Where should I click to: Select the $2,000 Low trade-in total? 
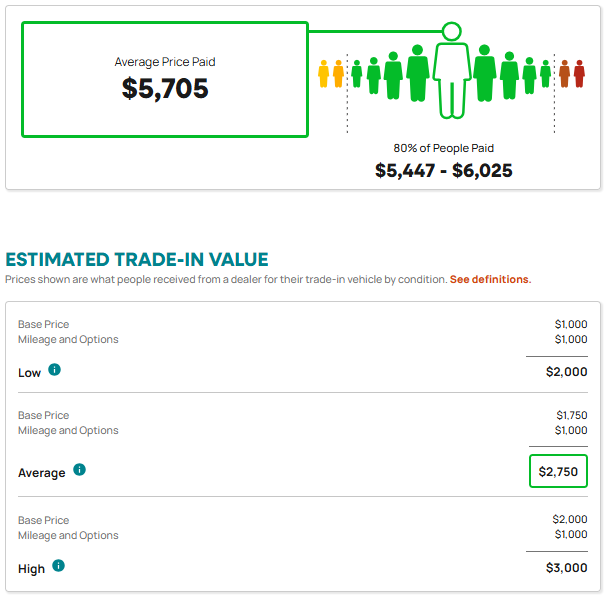[x=566, y=372]
